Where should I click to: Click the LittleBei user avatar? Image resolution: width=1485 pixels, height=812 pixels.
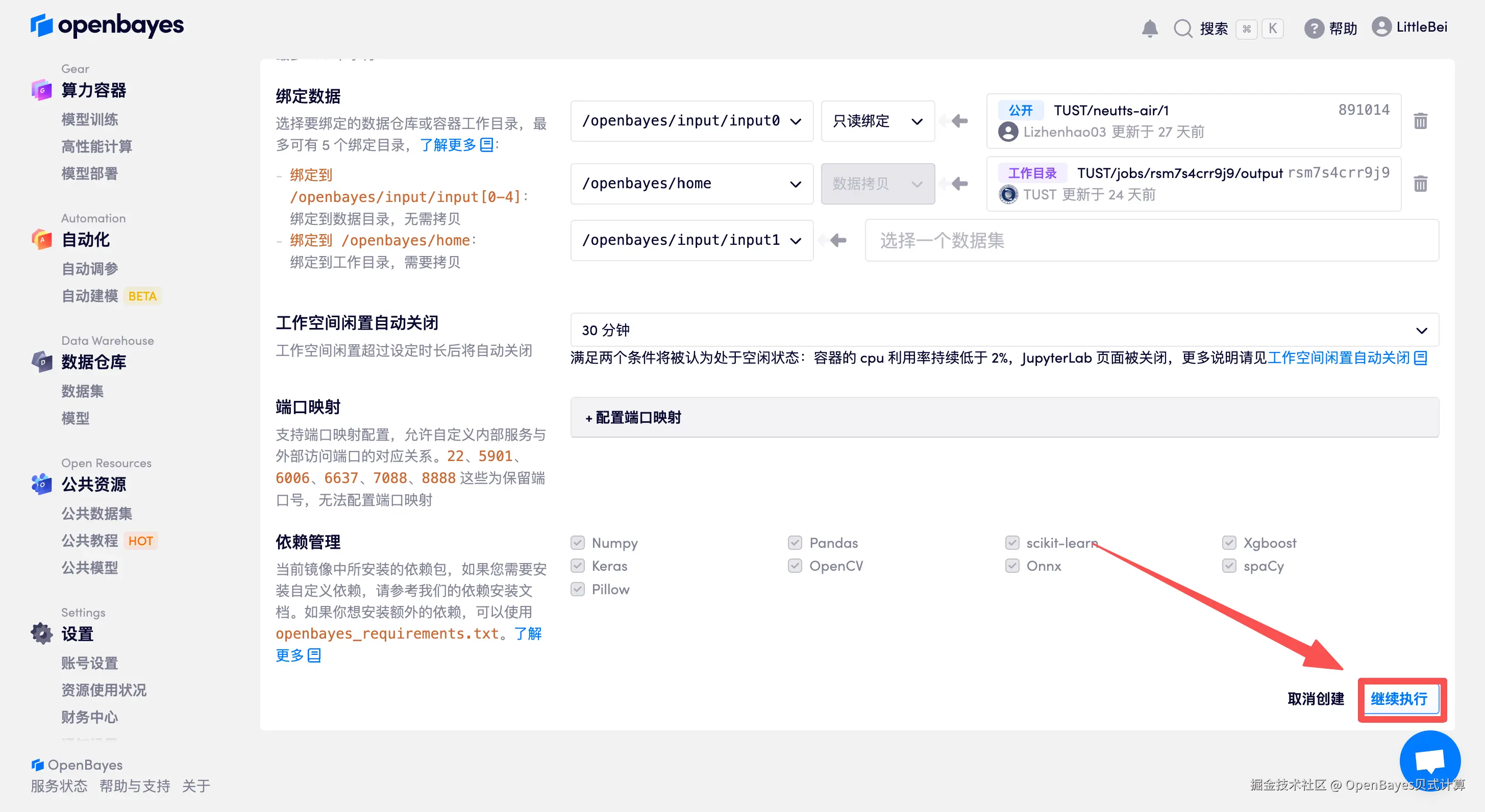point(1381,27)
